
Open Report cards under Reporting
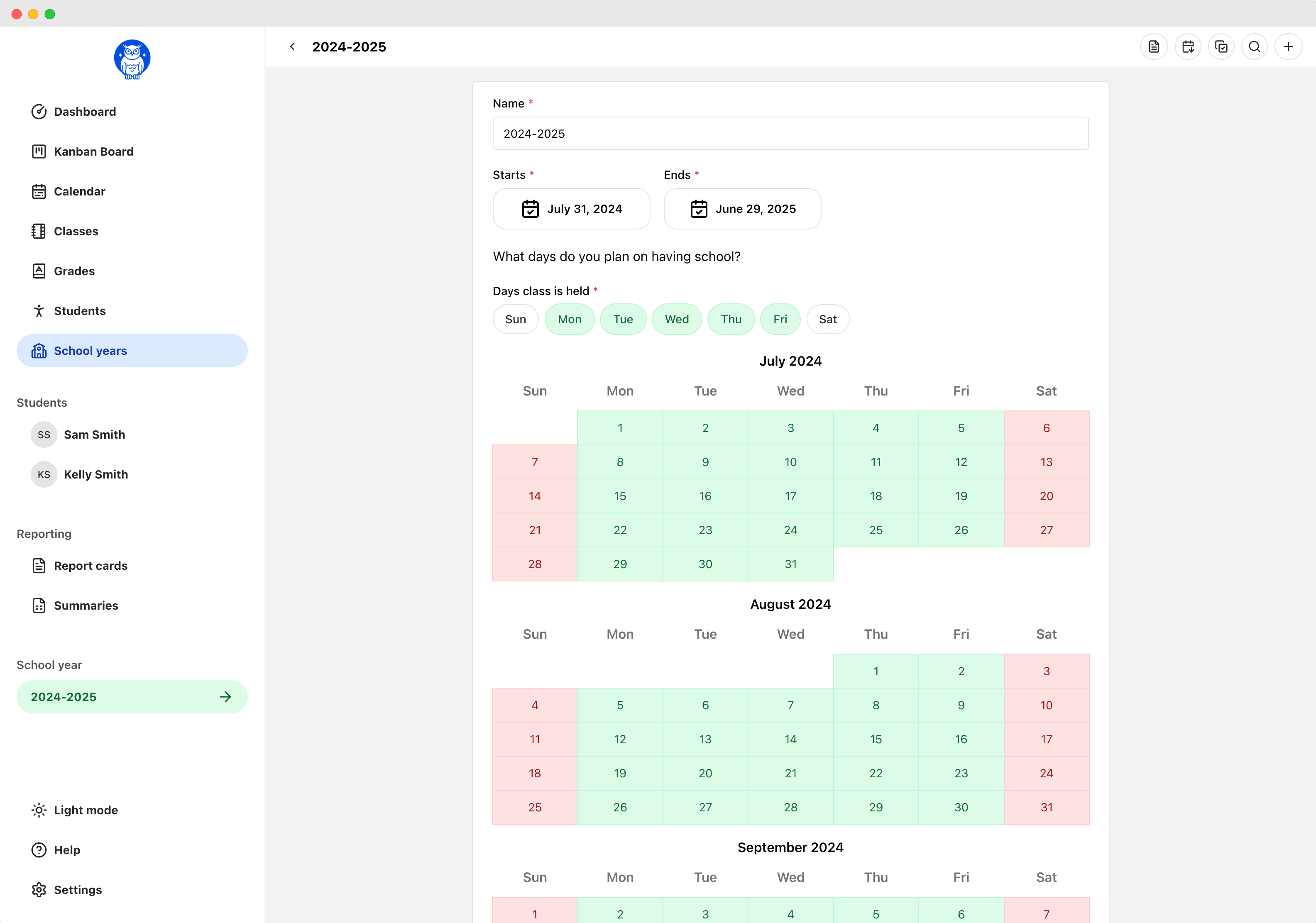[x=91, y=566]
